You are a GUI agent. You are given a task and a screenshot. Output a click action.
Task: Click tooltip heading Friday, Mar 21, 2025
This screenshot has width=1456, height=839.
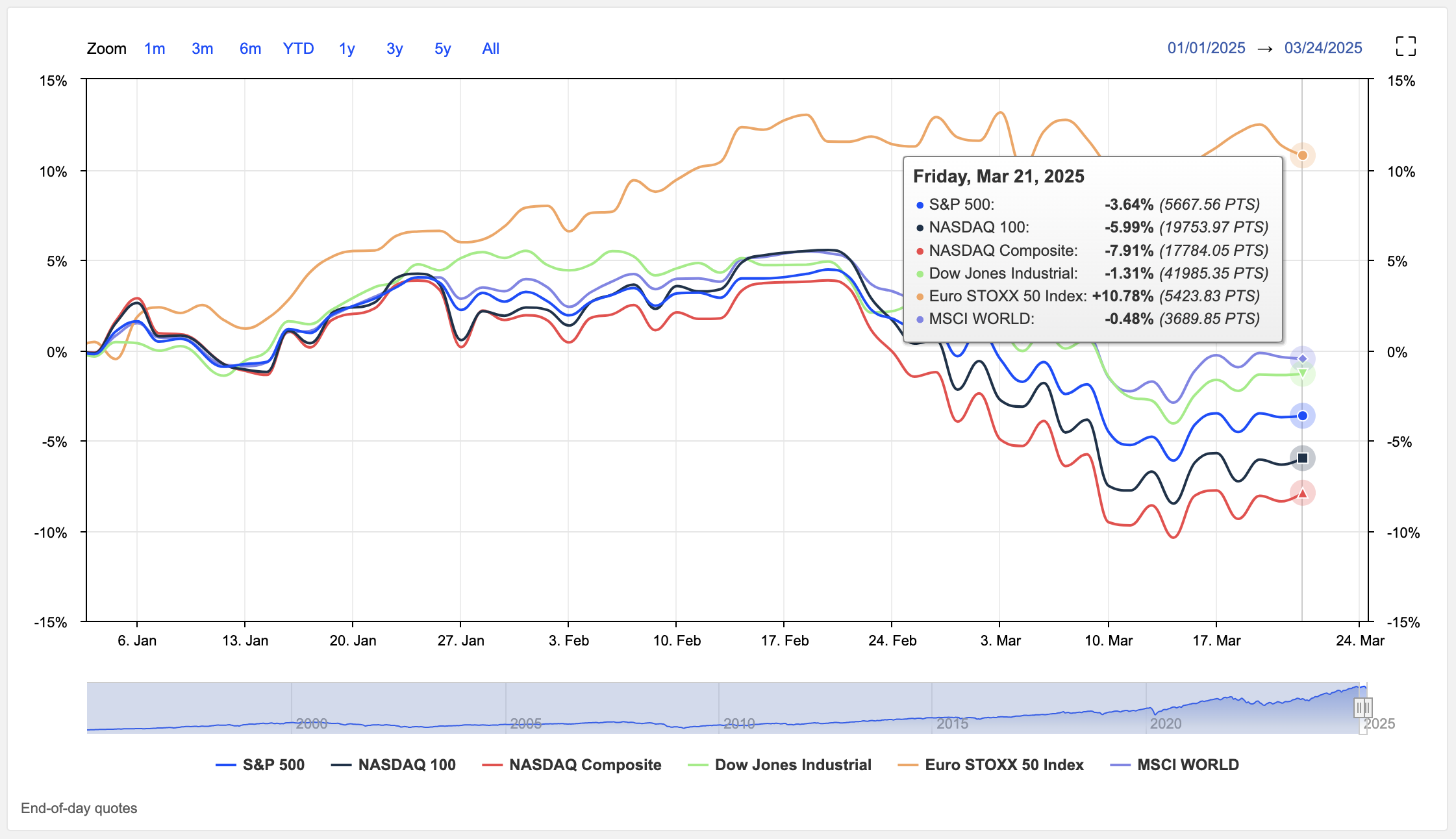pos(999,176)
